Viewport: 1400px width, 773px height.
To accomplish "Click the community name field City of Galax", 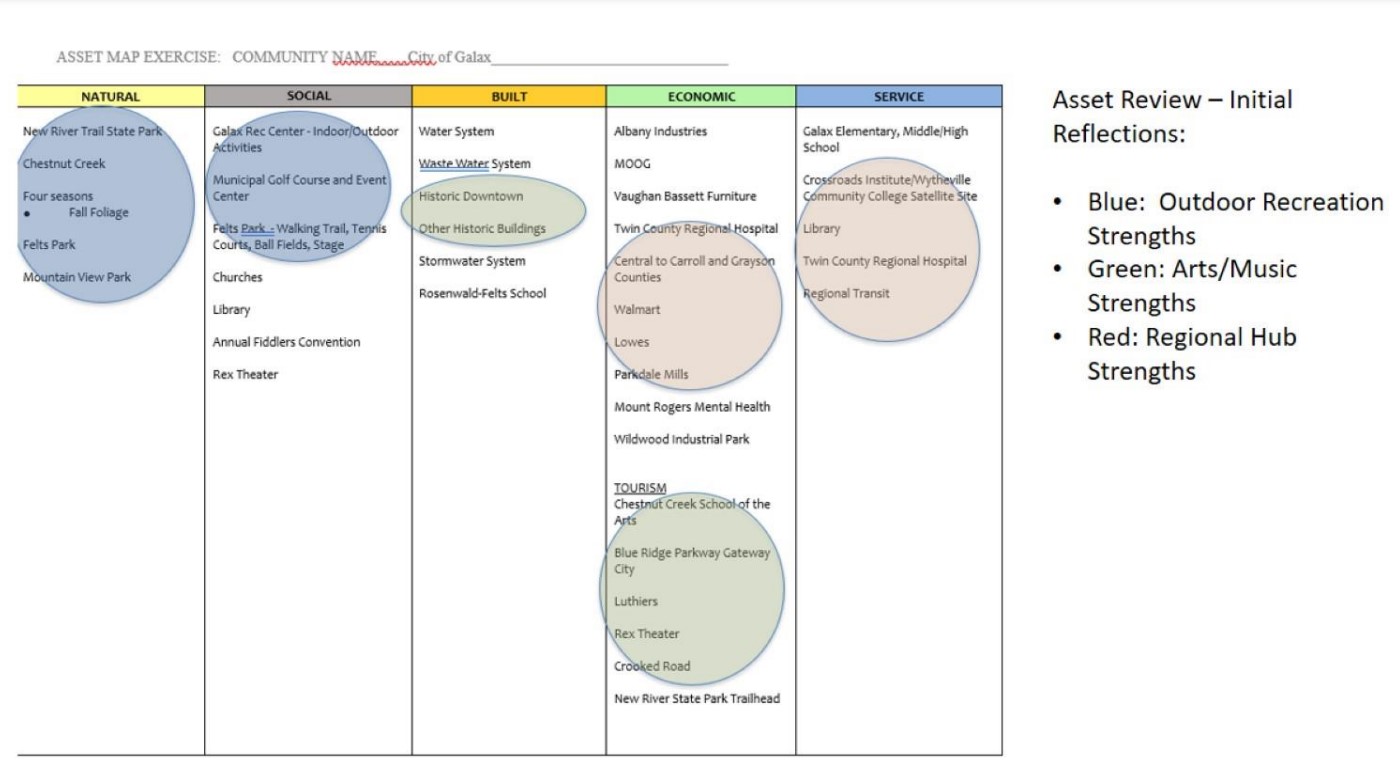I will click(x=450, y=57).
